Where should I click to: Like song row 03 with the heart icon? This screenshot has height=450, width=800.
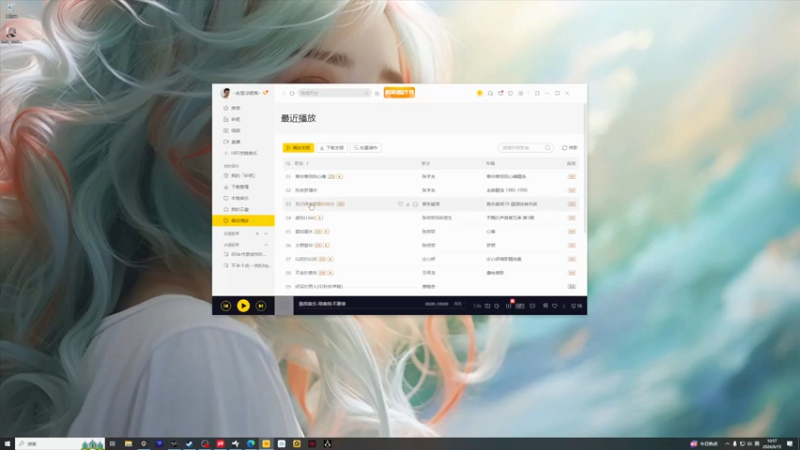coord(400,204)
